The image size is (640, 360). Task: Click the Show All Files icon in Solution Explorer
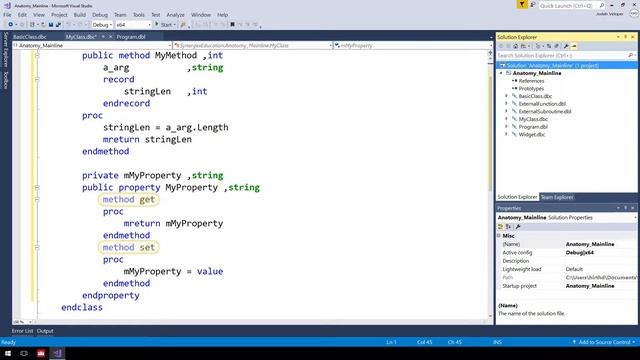[556, 46]
